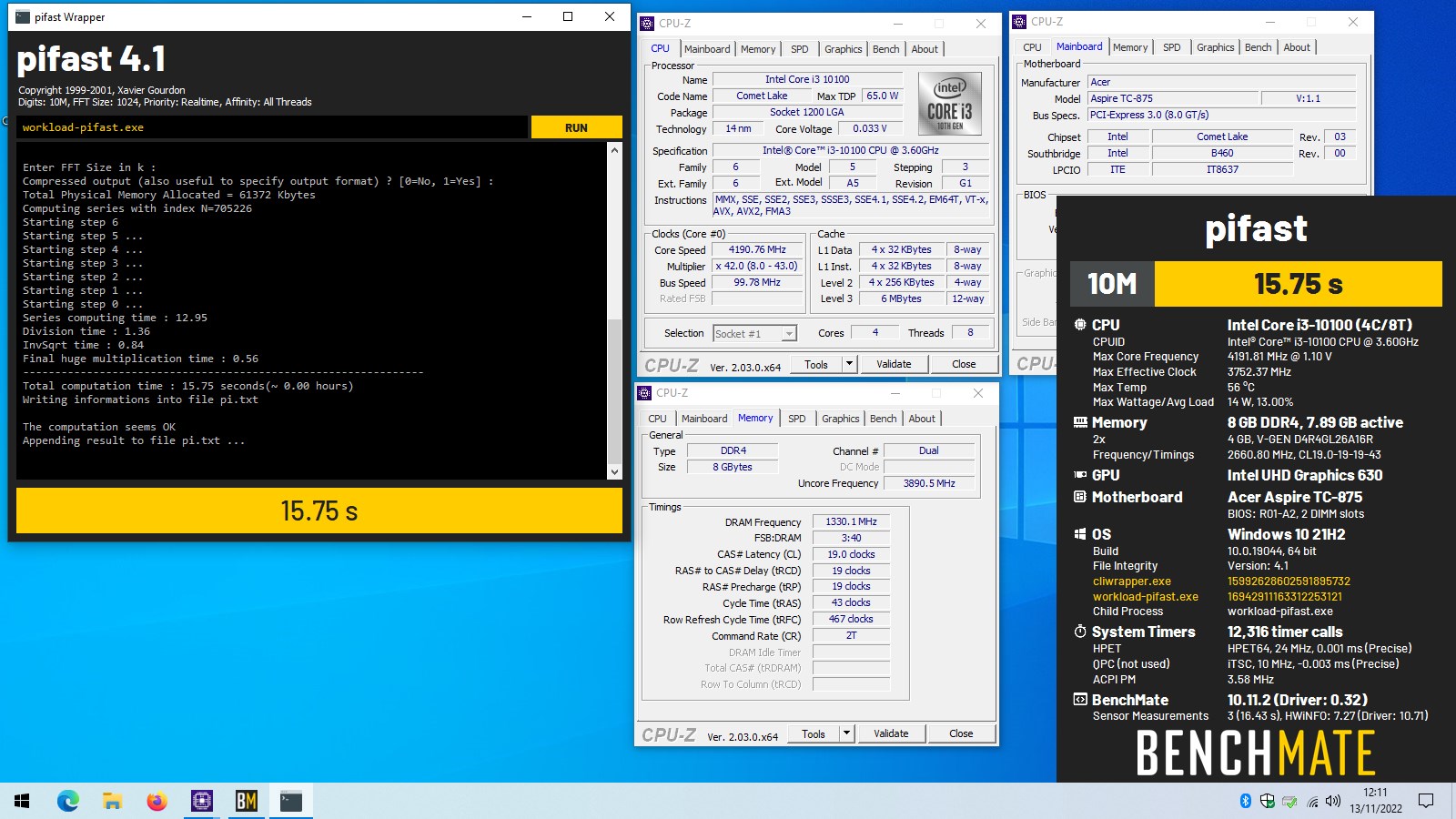Open File Explorer from the taskbar
The height and width of the screenshot is (819, 1456).
pyautogui.click(x=112, y=801)
